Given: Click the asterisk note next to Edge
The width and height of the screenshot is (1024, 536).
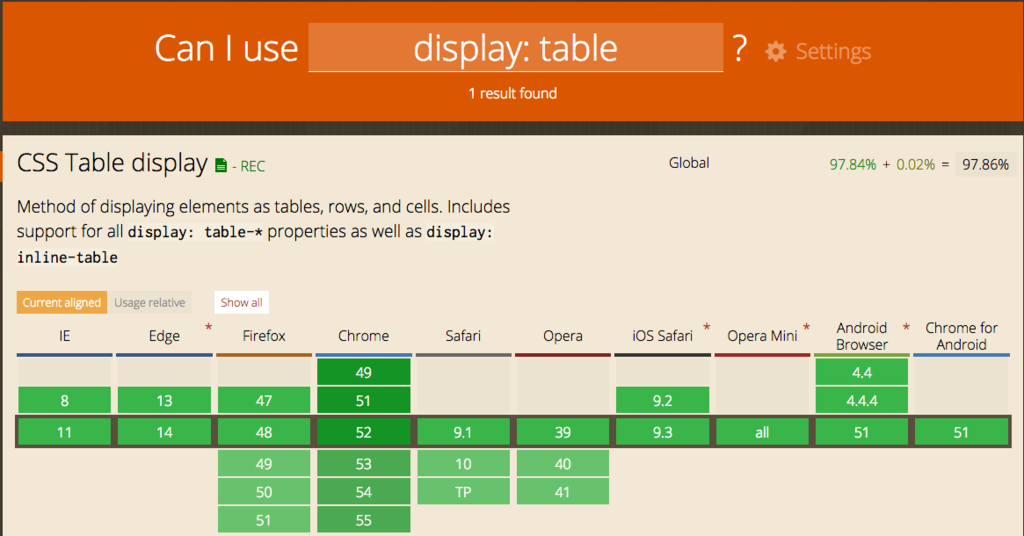Looking at the screenshot, I should pos(208,327).
